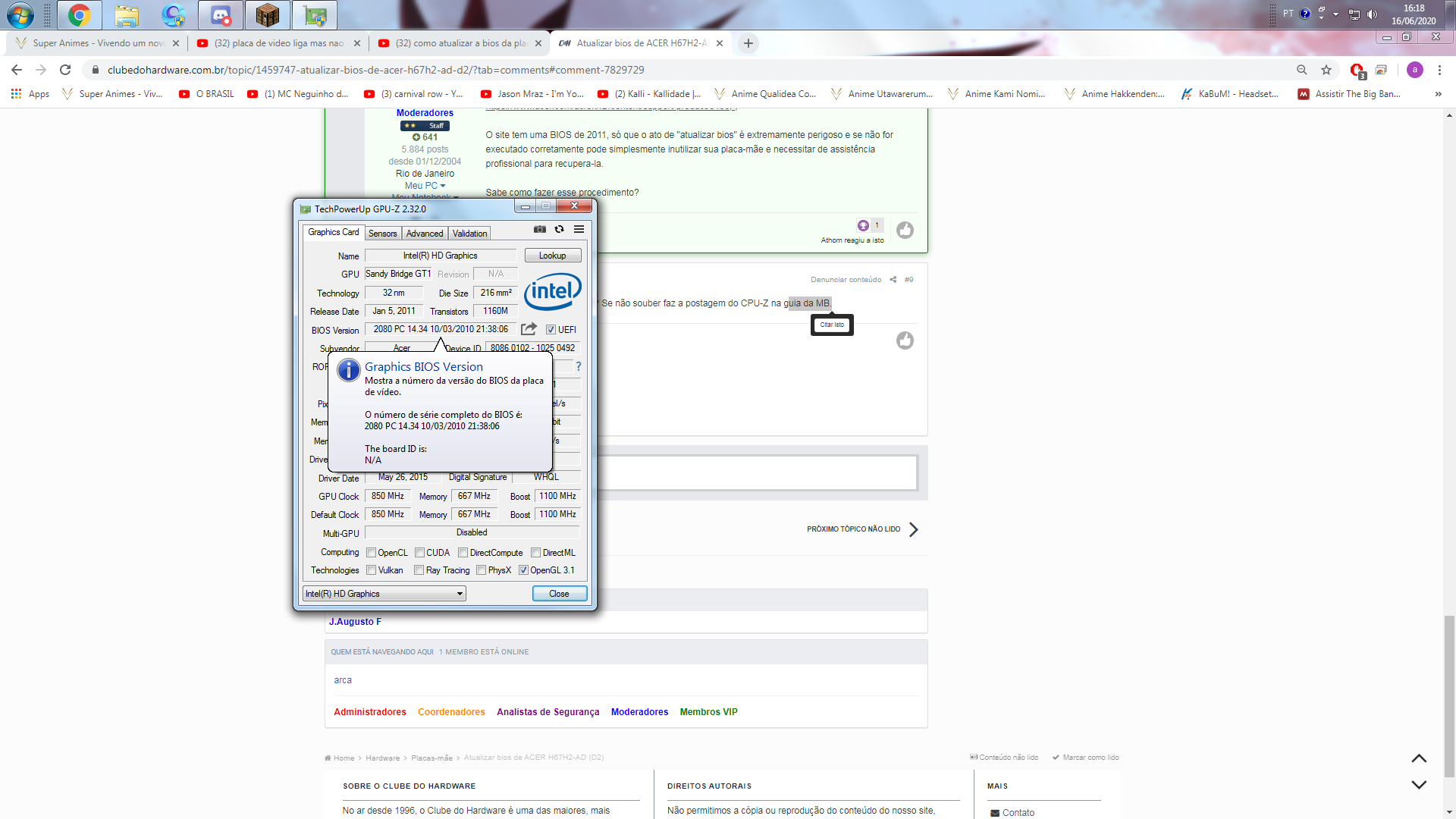Screen dimensions: 1456x819
Task: Click the Moderadores link in footer
Action: coord(640,712)
